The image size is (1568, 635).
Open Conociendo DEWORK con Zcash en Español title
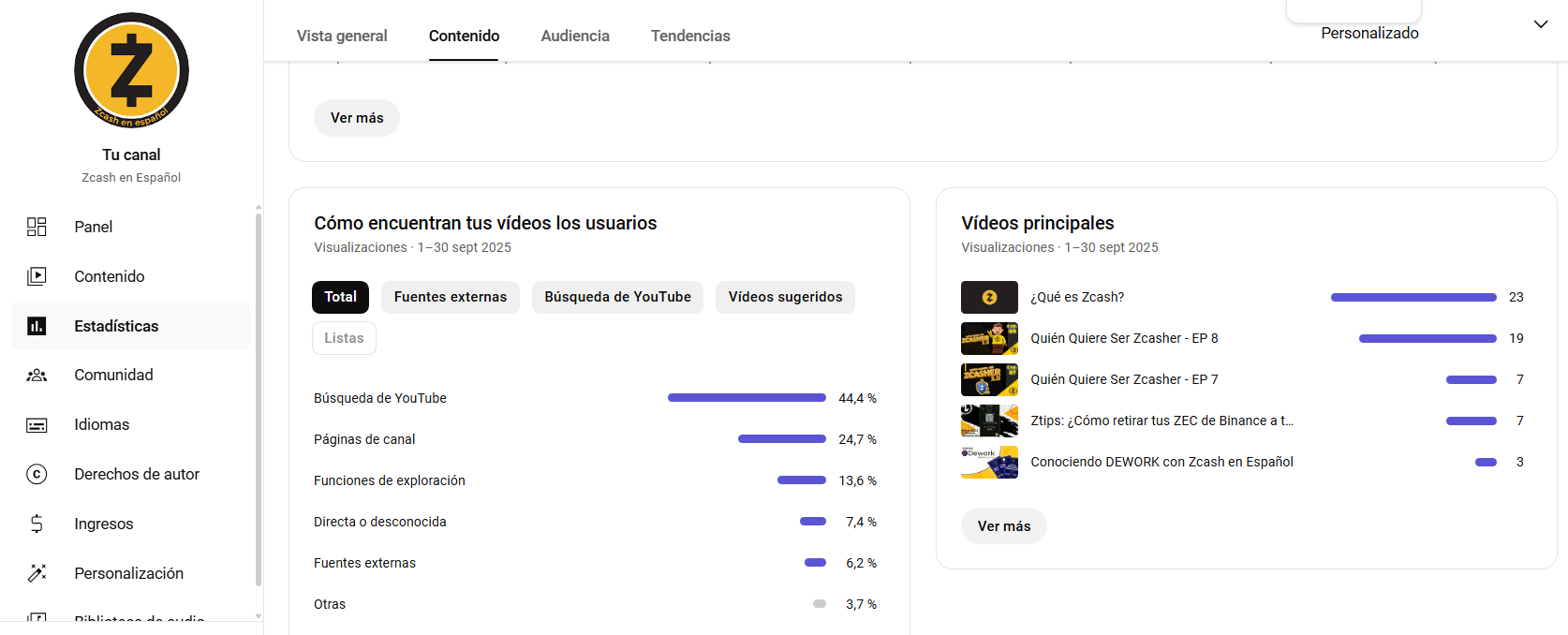1161,462
